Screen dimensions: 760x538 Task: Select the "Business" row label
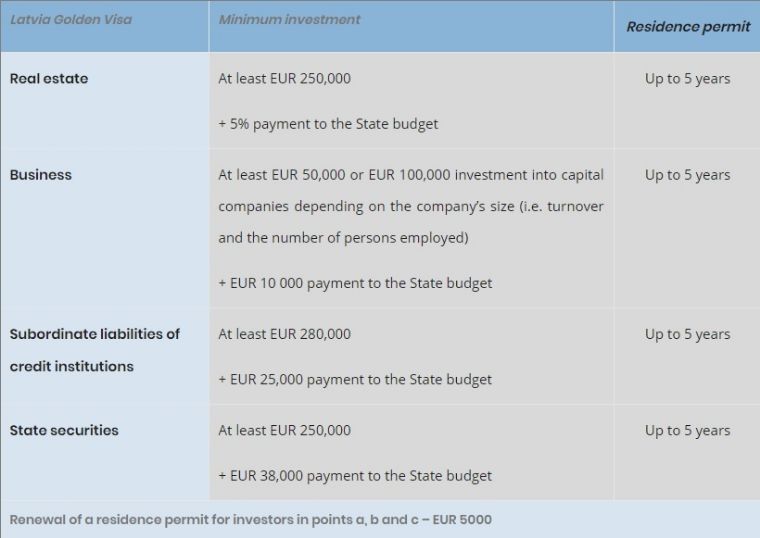point(41,174)
